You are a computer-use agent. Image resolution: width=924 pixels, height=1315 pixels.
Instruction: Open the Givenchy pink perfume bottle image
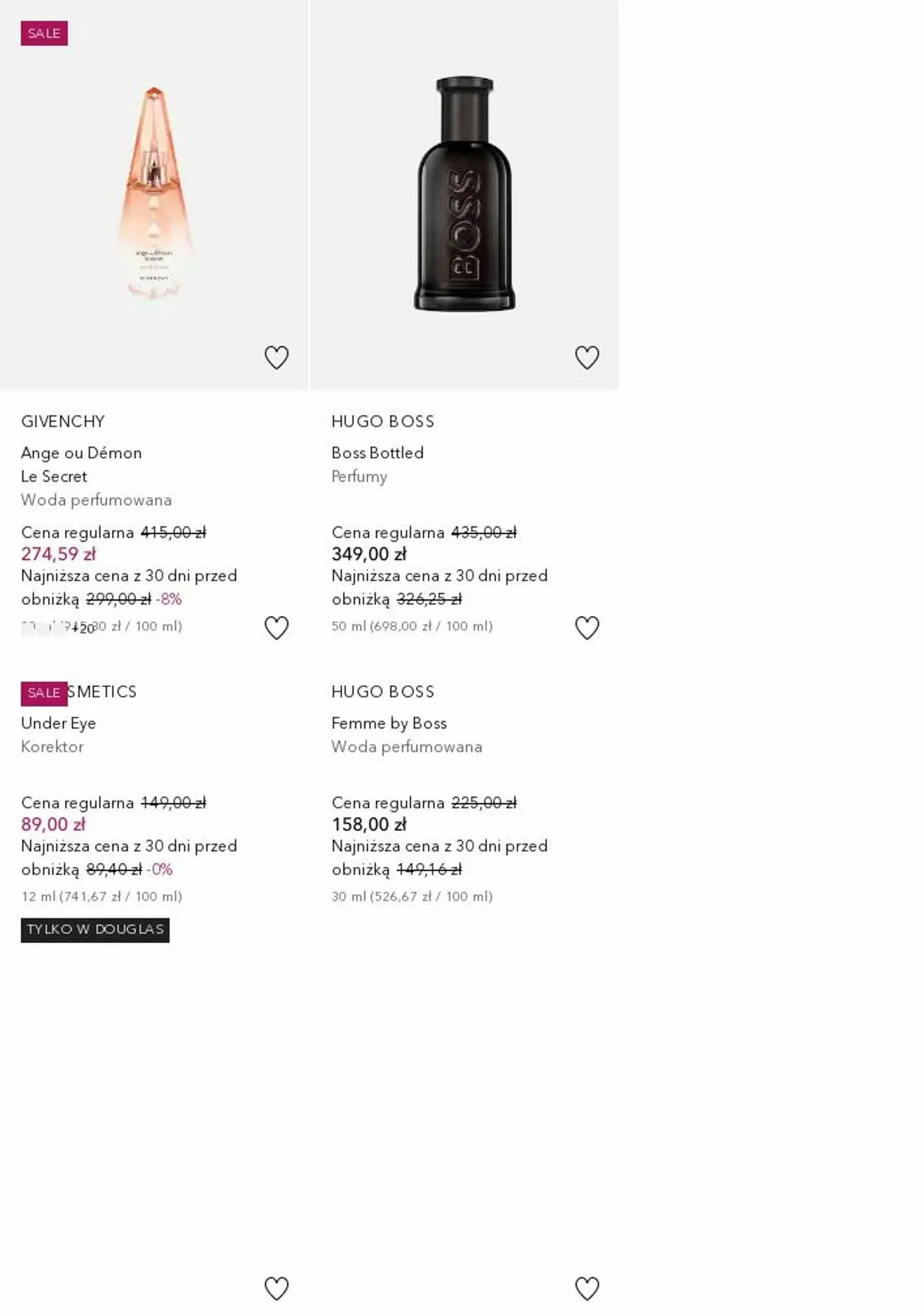click(154, 194)
